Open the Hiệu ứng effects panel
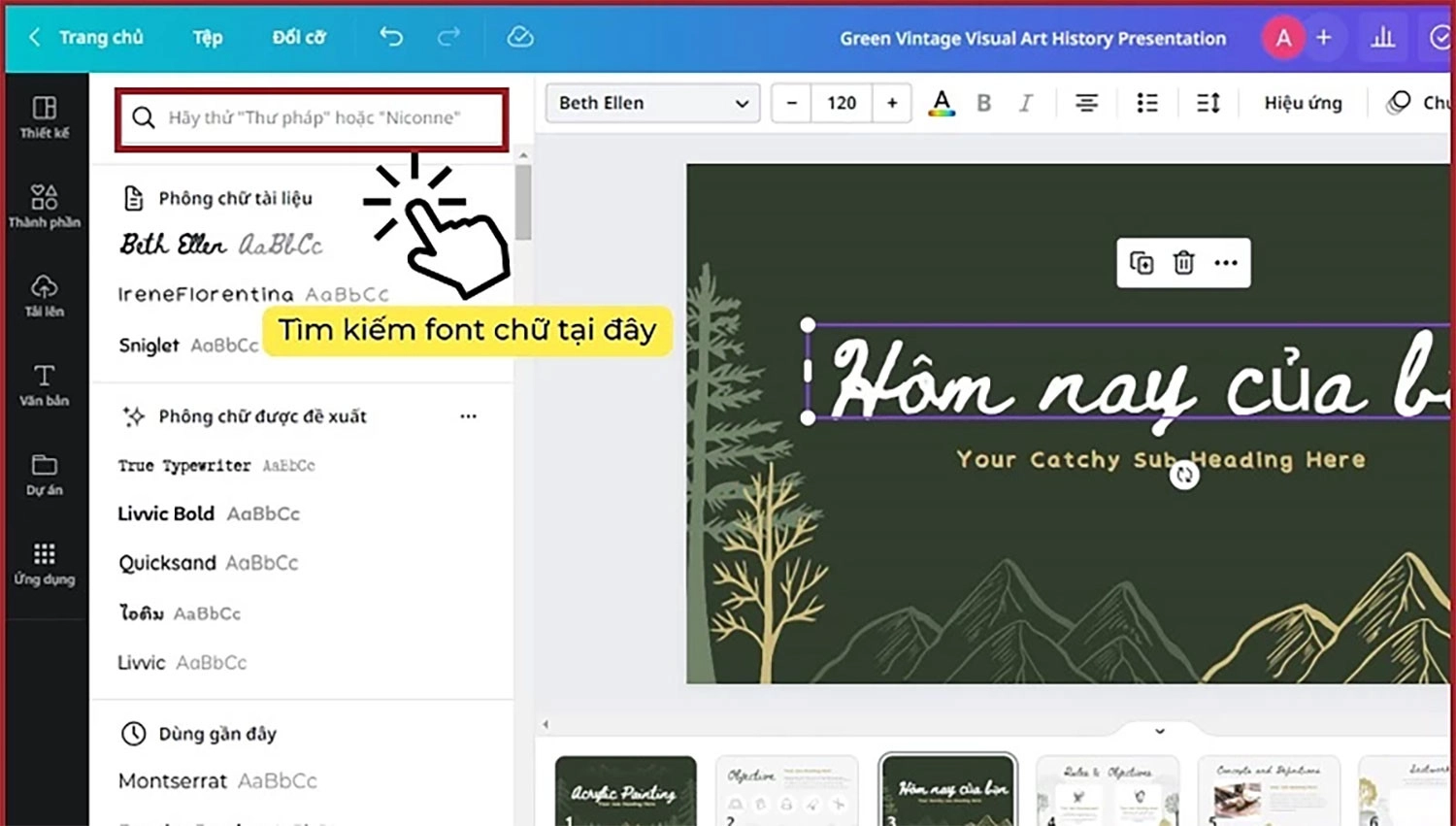Image resolution: width=1456 pixels, height=826 pixels. [x=1303, y=103]
